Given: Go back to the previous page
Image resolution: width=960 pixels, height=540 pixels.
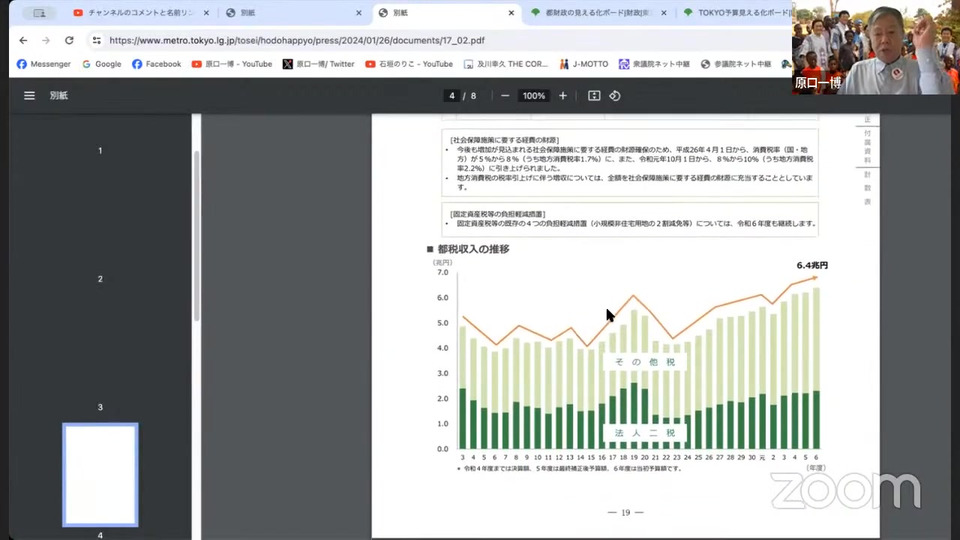Looking at the screenshot, I should tap(23, 40).
